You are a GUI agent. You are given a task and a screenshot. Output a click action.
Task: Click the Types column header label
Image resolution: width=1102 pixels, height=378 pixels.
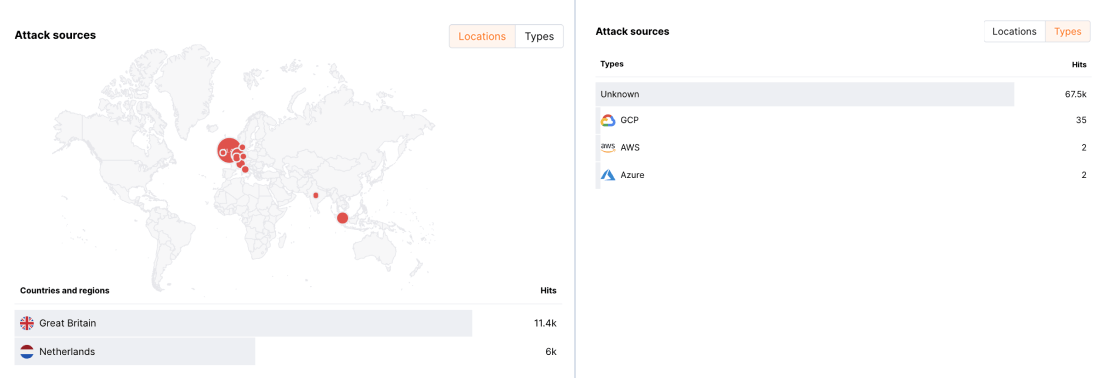coord(611,64)
